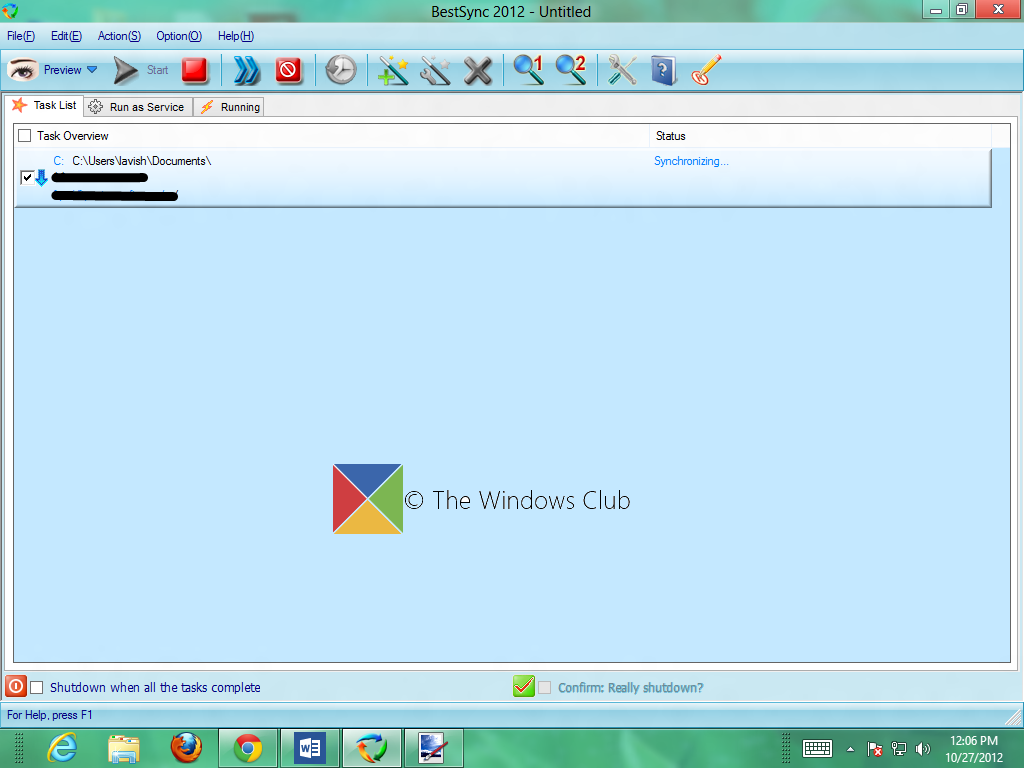Click the C:\Users\lavish\Documents\ path
Screen dimensions: 1024x768
[142, 161]
